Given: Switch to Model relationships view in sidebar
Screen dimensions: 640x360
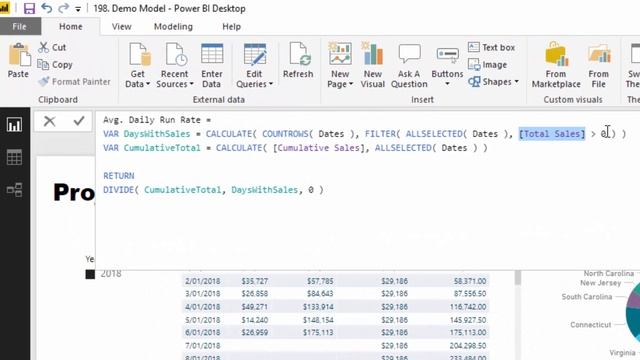Looking at the screenshot, I should 14,189.
